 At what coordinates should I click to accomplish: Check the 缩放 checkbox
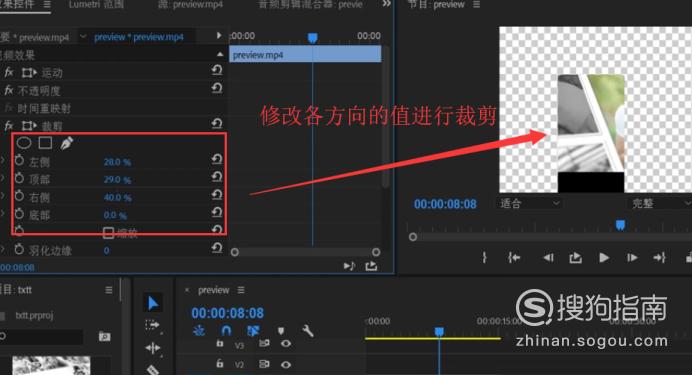tap(108, 232)
